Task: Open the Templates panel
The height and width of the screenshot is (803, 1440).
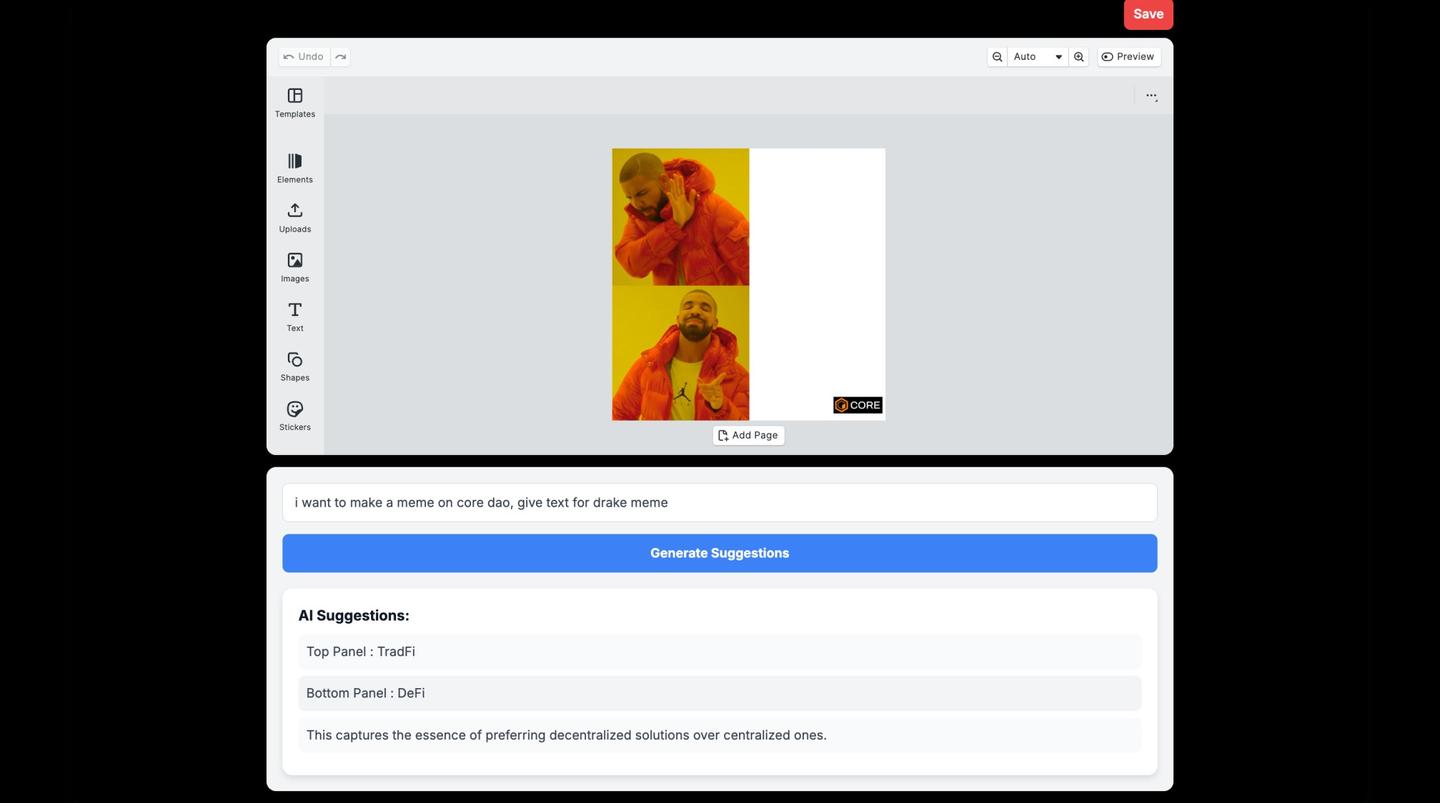Action: pos(295,103)
